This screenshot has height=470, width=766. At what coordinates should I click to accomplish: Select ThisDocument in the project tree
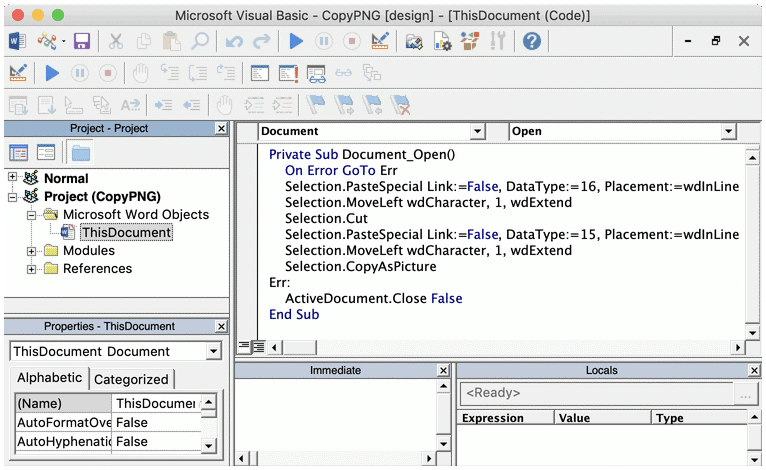127,233
